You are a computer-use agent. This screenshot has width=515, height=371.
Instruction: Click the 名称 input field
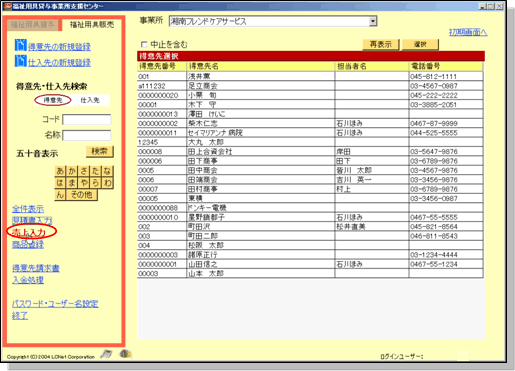point(87,135)
